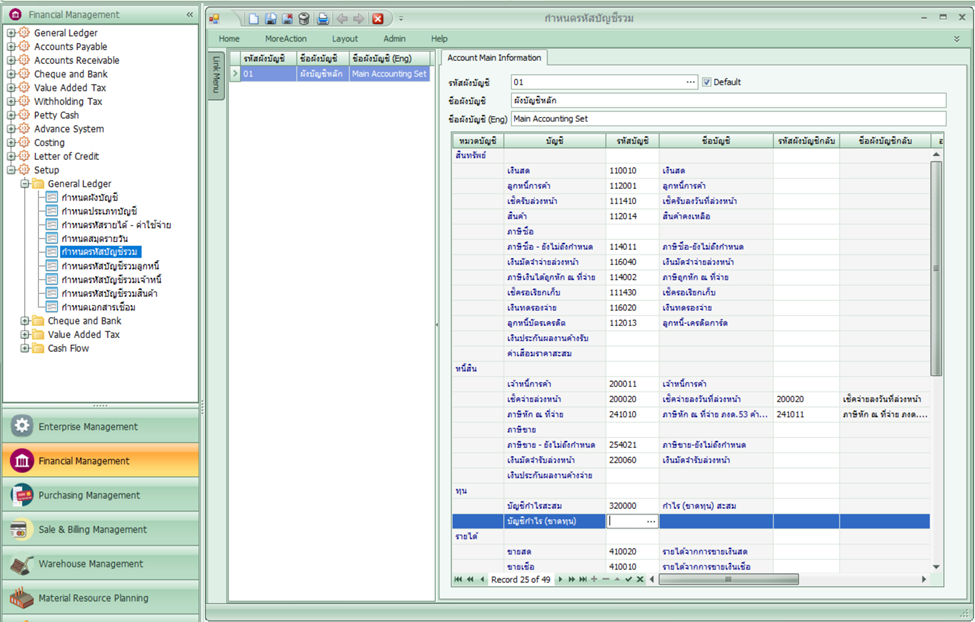Image resolution: width=975 pixels, height=622 pixels.
Task: Select the Account Main Information tab
Action: pyautogui.click(x=494, y=58)
